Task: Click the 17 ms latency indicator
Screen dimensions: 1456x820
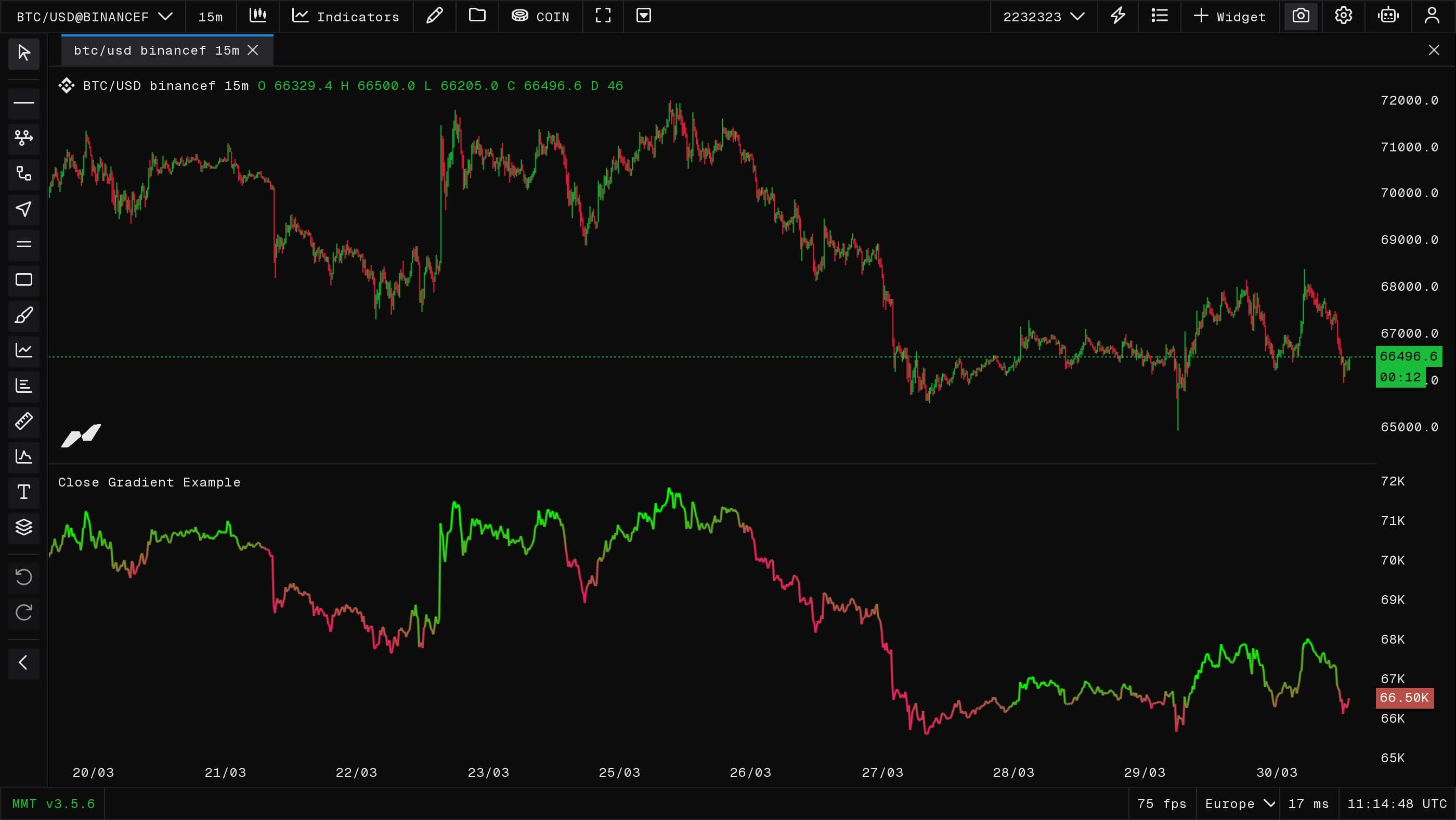Action: pos(1308,803)
